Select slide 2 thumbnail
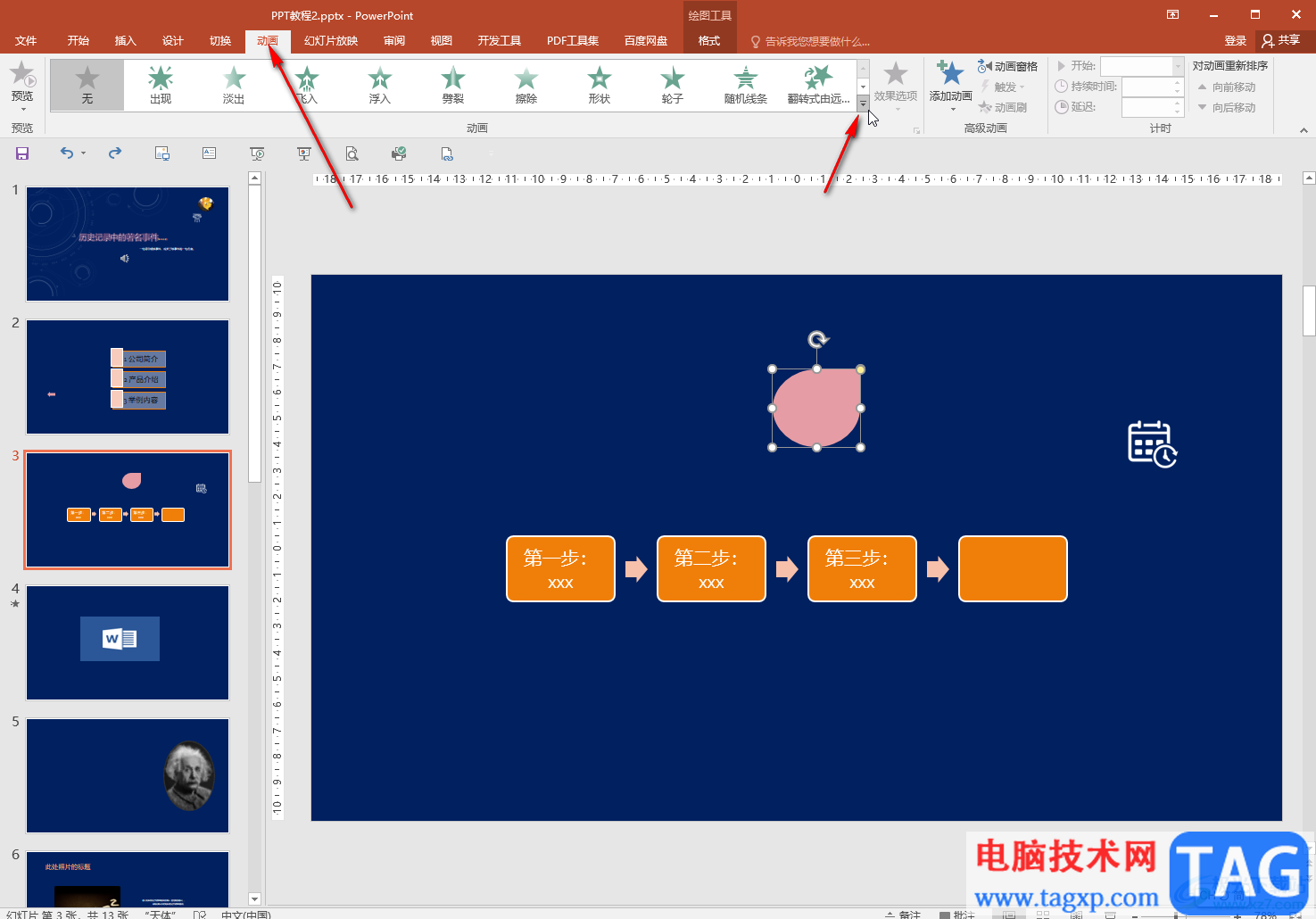 click(128, 377)
